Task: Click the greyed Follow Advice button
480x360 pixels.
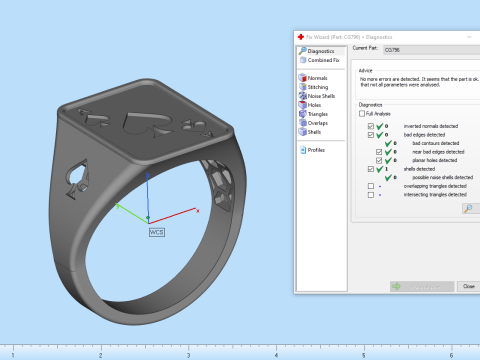Action: pyautogui.click(x=422, y=286)
